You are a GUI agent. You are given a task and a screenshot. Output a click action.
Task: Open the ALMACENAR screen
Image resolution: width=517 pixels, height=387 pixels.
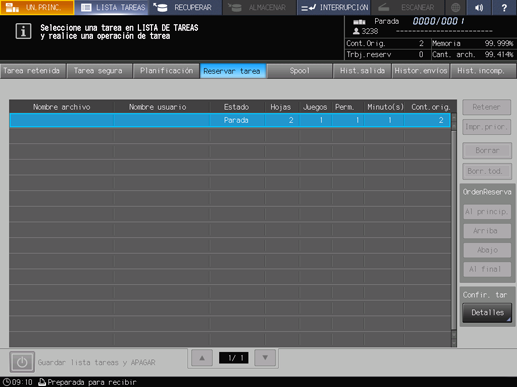pyautogui.click(x=259, y=7)
